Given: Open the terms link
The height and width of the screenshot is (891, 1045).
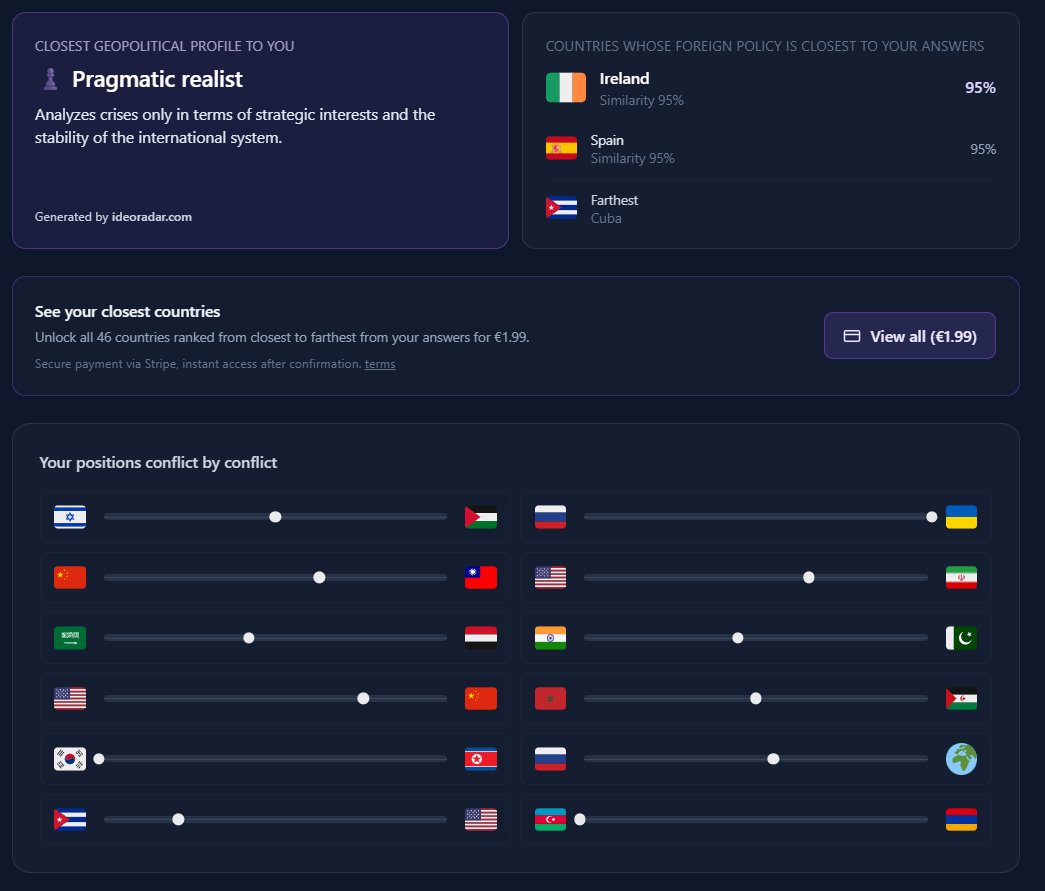Looking at the screenshot, I should pos(380,364).
